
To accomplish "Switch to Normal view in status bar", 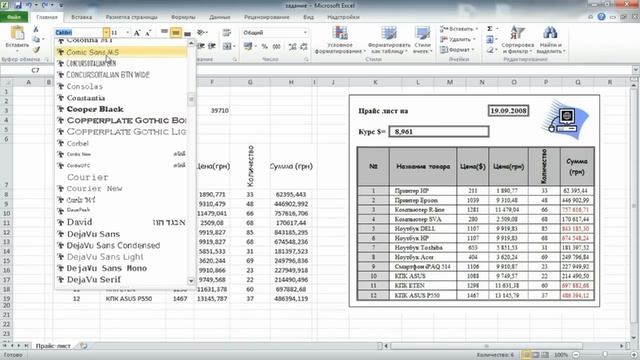I will click(x=527, y=355).
